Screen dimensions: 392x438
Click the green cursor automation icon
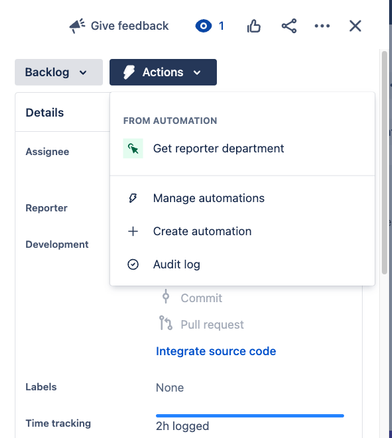(x=133, y=148)
